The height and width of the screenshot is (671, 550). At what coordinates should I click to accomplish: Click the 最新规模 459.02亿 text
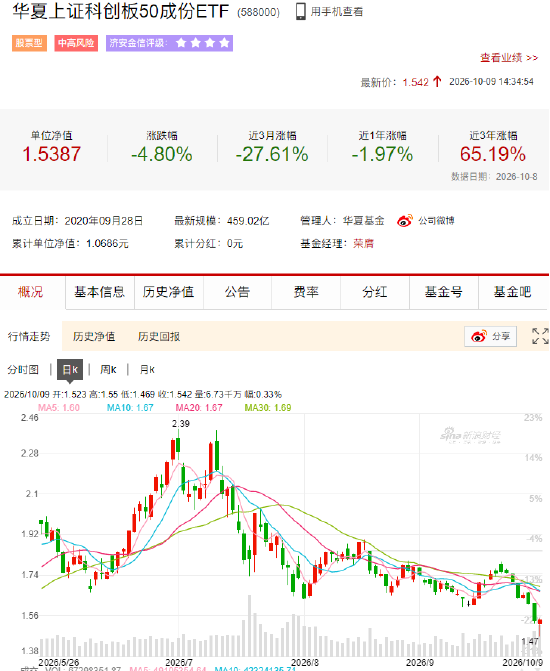click(x=222, y=221)
